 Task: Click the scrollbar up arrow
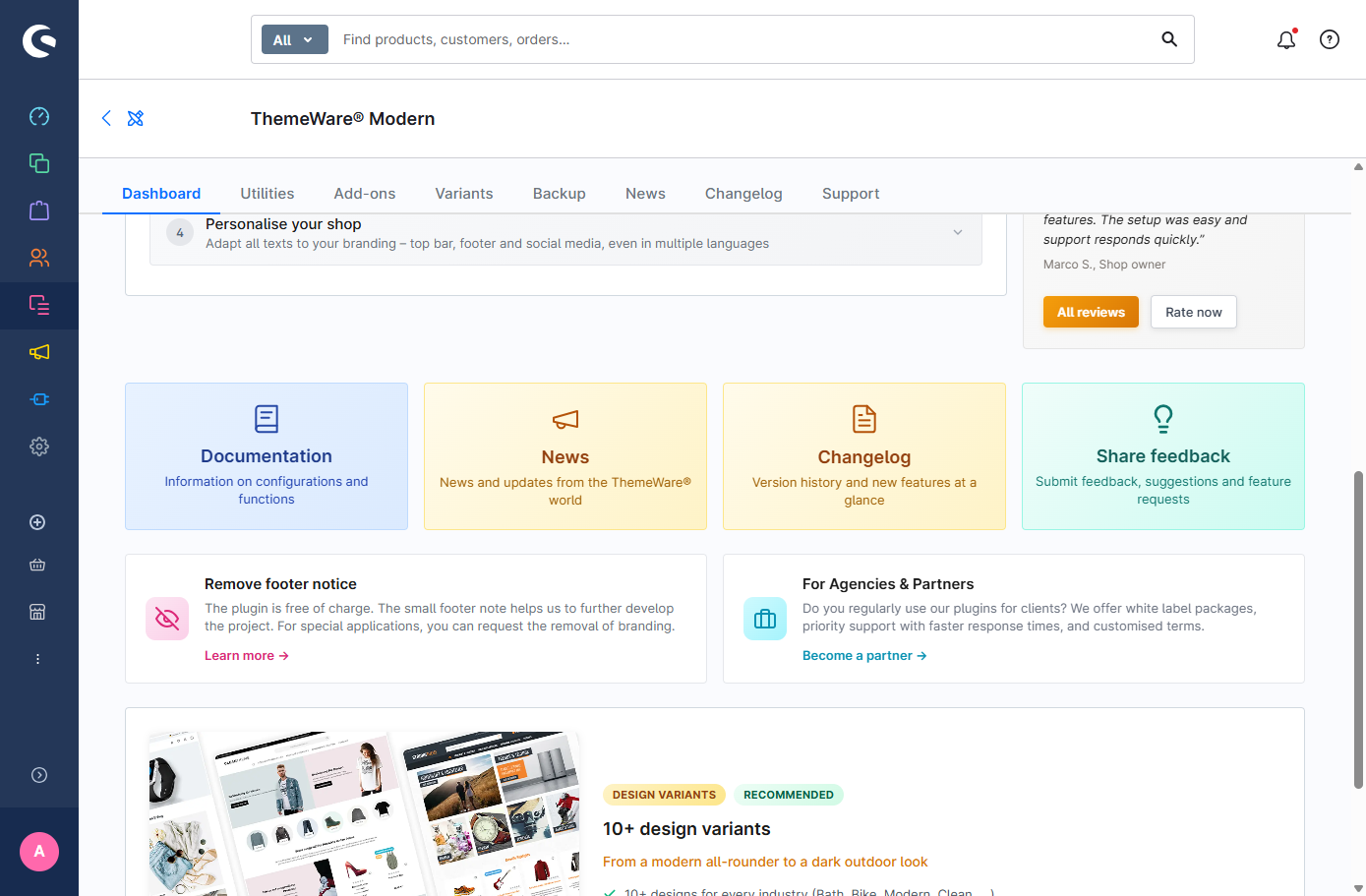[1359, 167]
